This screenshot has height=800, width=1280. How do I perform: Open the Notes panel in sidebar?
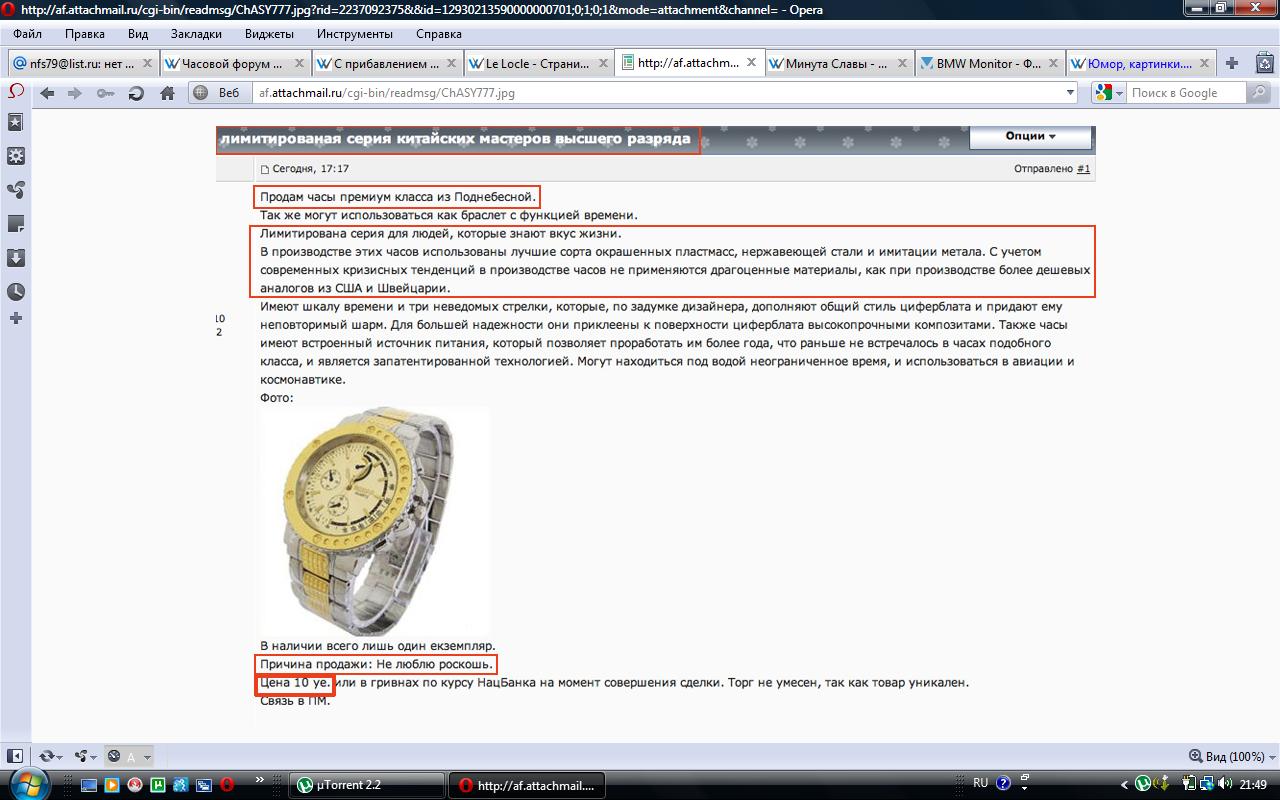pyautogui.click(x=15, y=223)
